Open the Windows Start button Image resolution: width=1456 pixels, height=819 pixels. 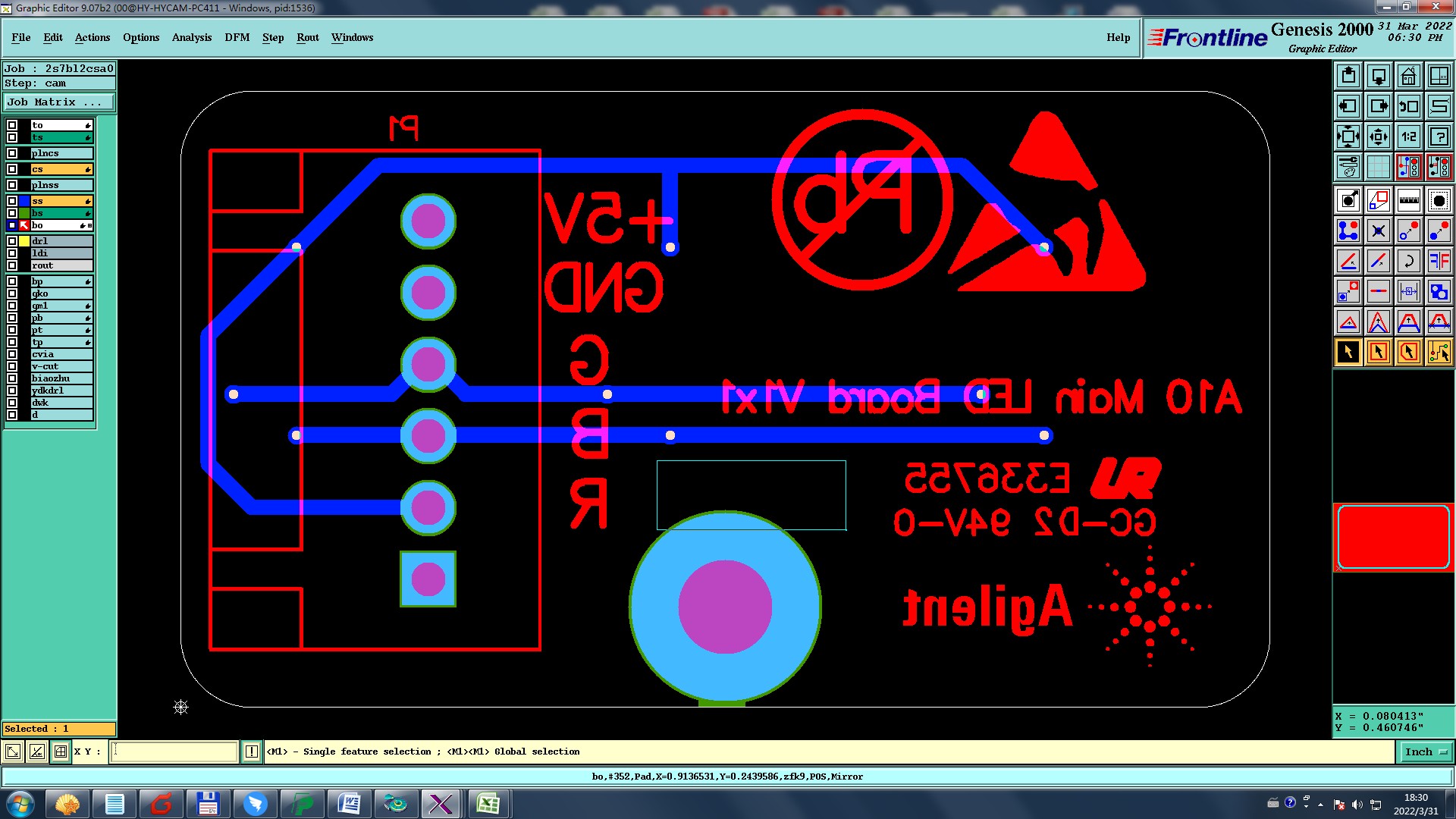click(x=20, y=804)
